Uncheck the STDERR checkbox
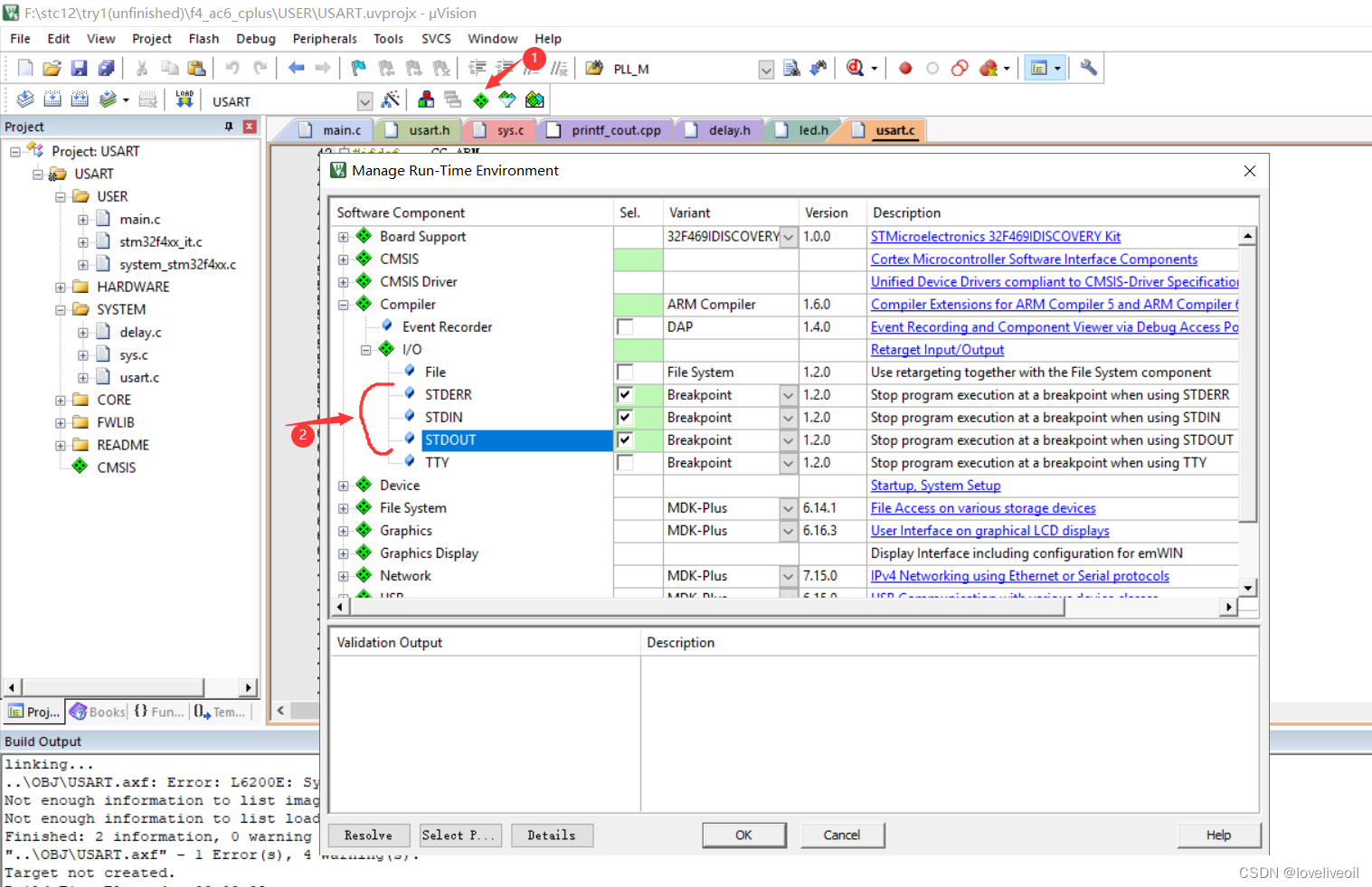 click(625, 395)
